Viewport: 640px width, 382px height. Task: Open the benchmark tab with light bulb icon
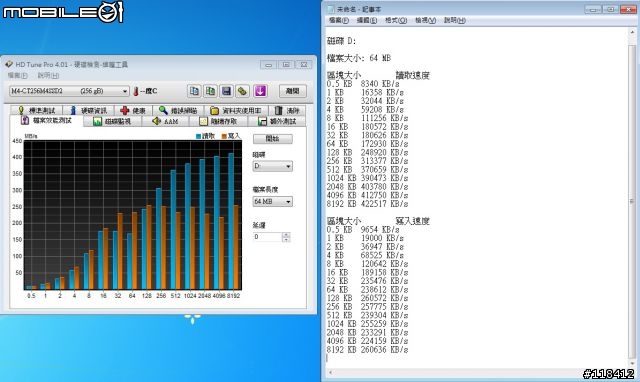pos(37,111)
